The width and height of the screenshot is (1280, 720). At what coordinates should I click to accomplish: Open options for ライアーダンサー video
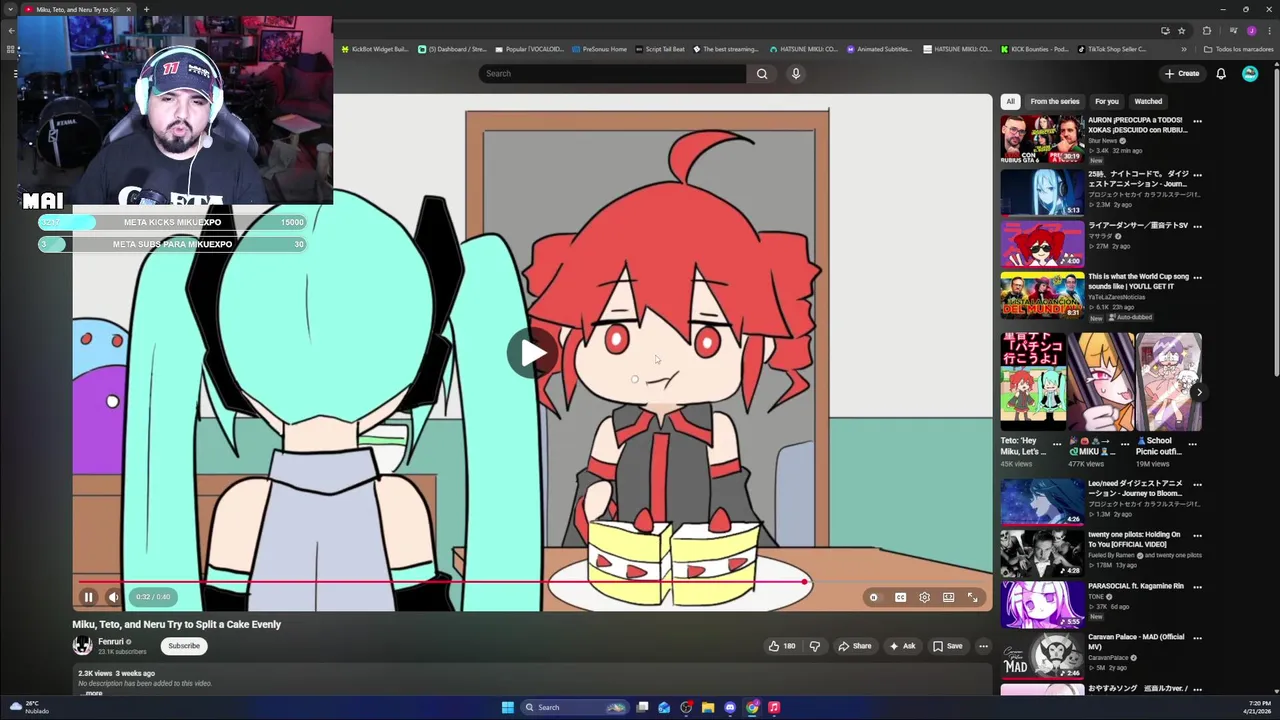pyautogui.click(x=1197, y=226)
